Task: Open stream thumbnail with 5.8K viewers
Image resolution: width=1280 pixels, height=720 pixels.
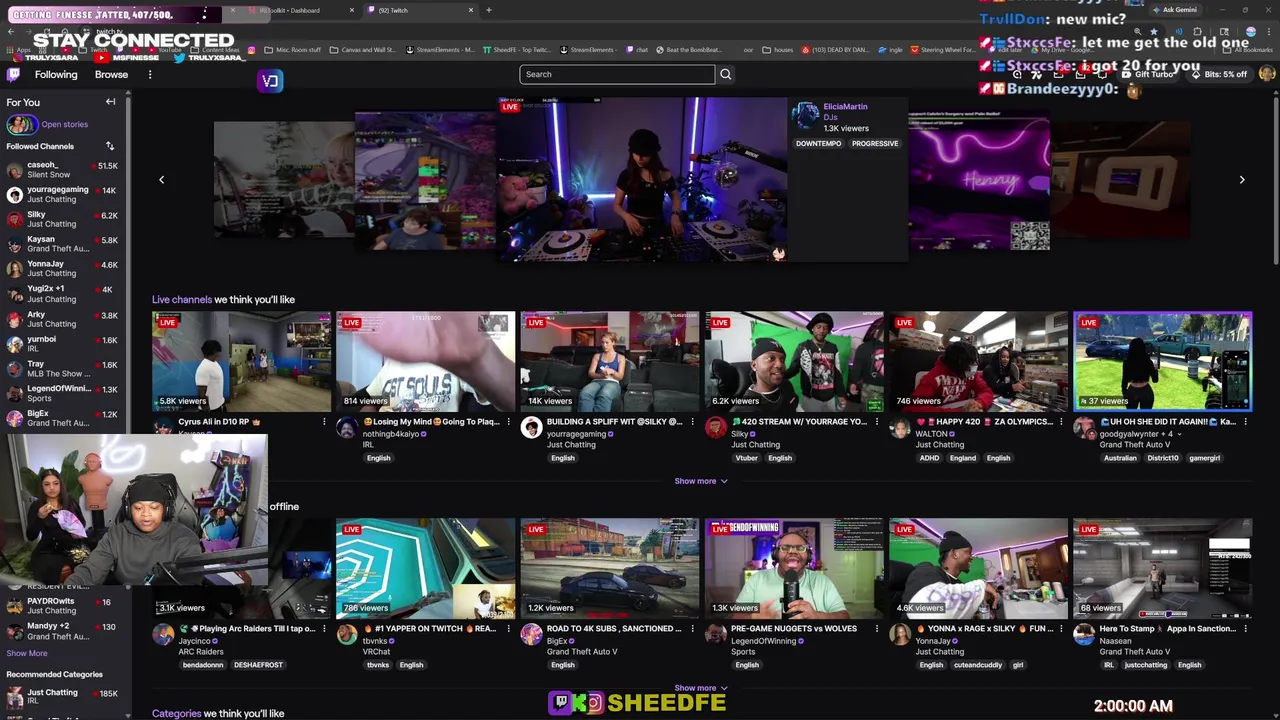Action: click(241, 361)
